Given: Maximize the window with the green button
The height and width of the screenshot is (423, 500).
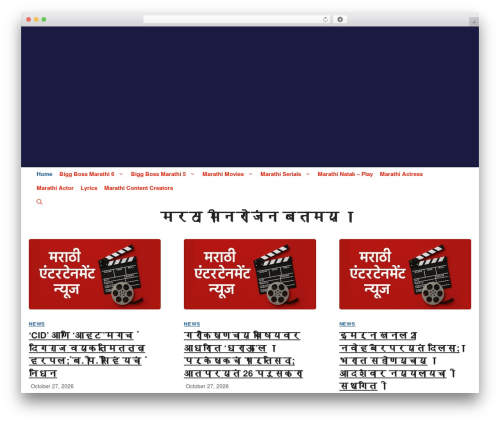Looking at the screenshot, I should [x=44, y=19].
